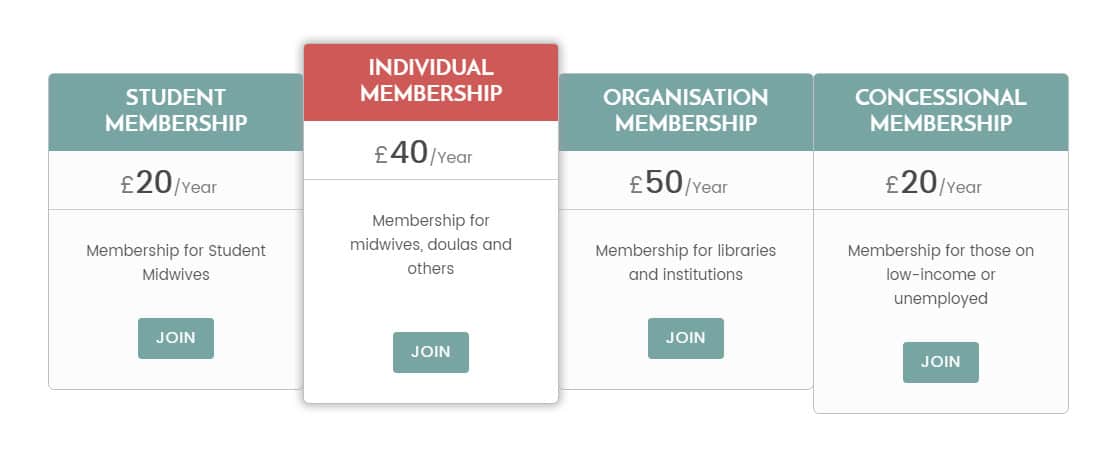1117x466 pixels.
Task: Click "libraries and institutions" description
Action: coord(685,262)
